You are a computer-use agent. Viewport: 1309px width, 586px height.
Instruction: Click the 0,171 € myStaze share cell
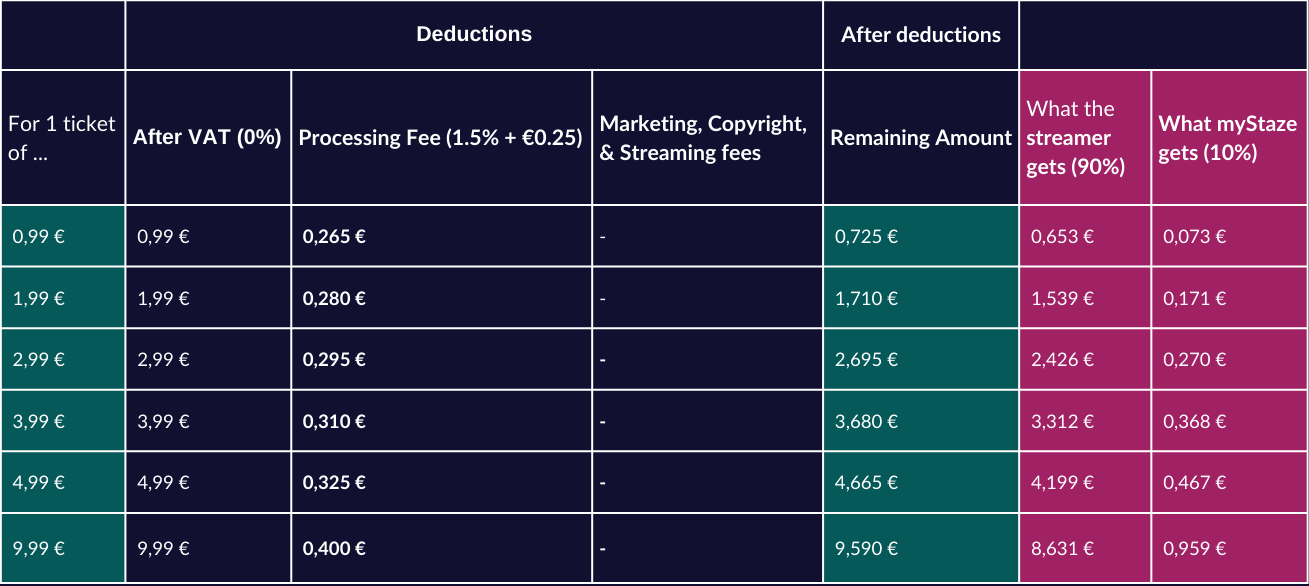click(x=1194, y=298)
